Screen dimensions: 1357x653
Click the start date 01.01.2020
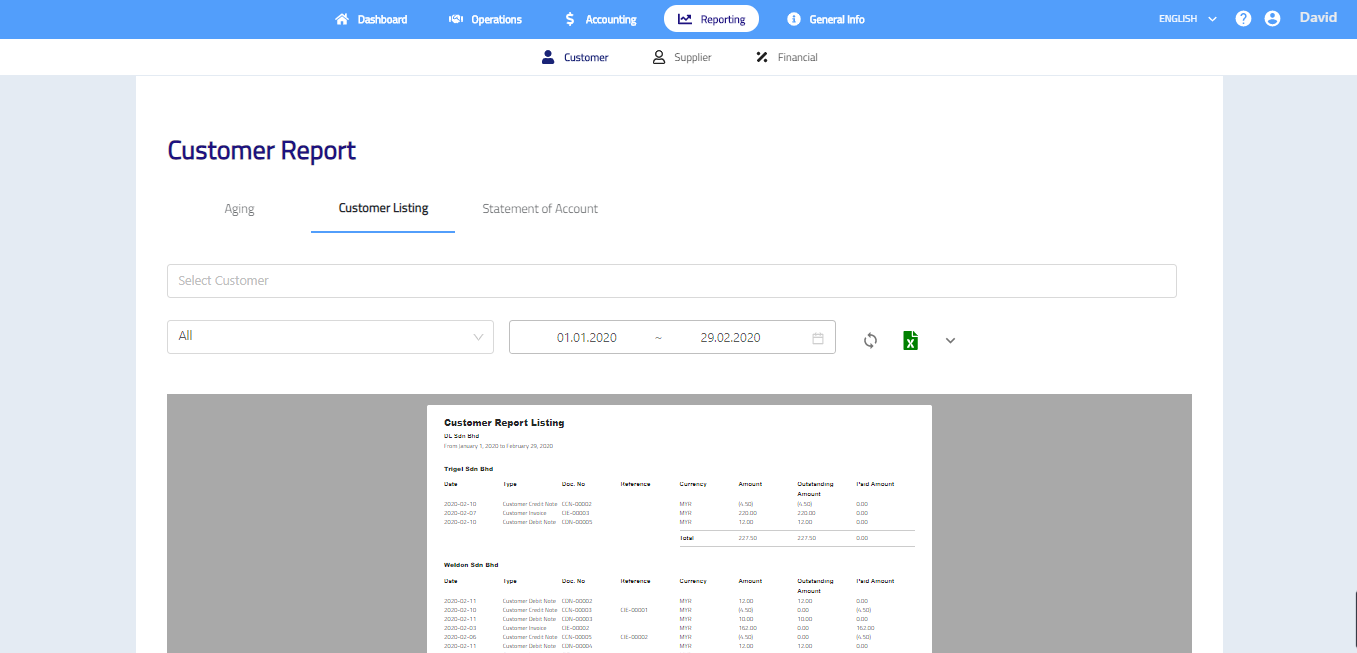587,338
